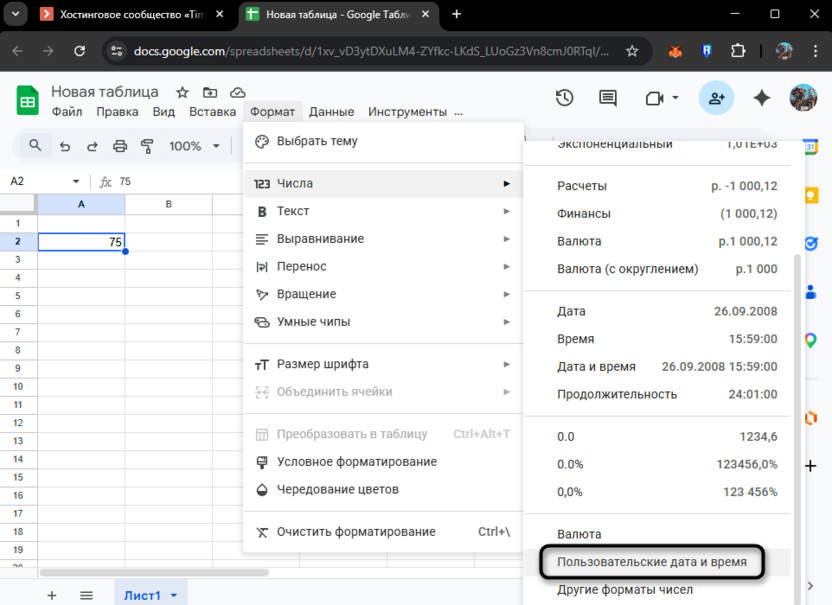Click the browser address bar URL
Screen dimensions: 832x605
(370, 50)
